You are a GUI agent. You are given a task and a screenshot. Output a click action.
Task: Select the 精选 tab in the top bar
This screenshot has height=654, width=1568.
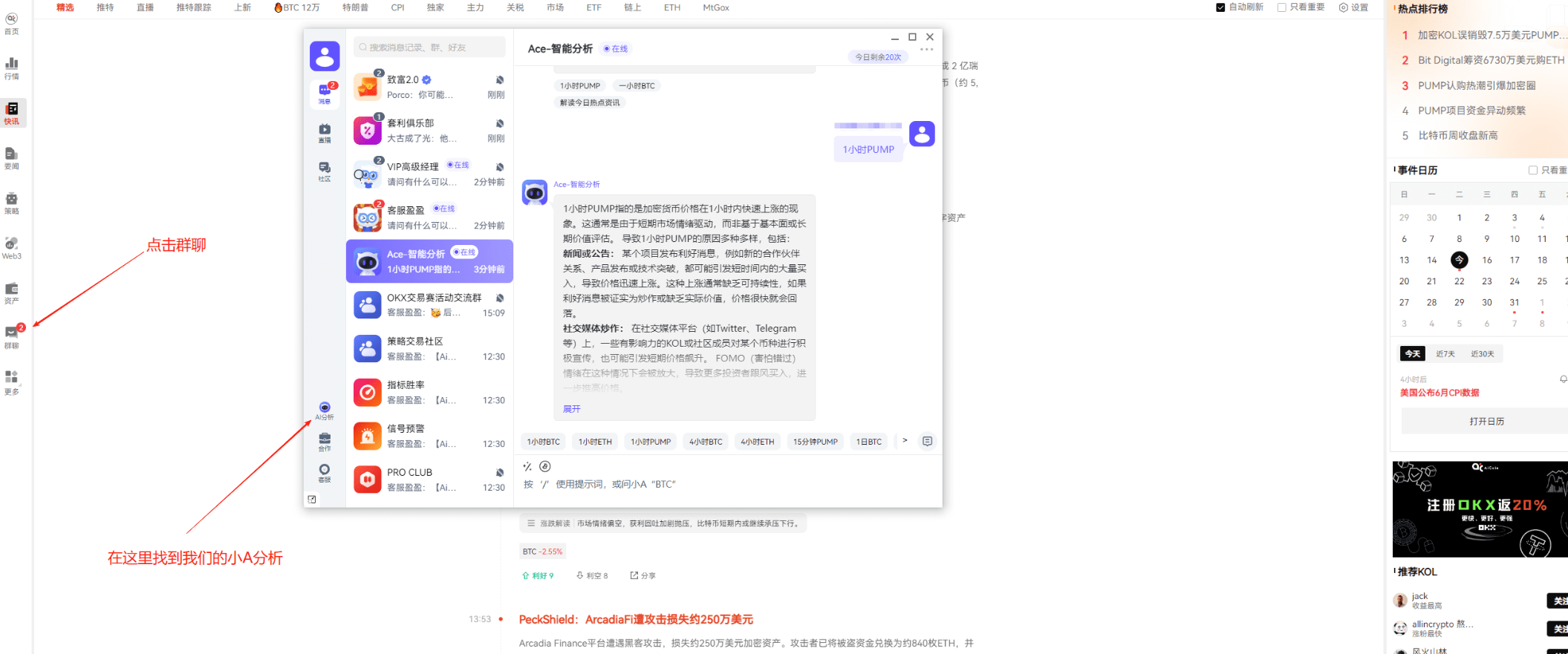tap(65, 7)
